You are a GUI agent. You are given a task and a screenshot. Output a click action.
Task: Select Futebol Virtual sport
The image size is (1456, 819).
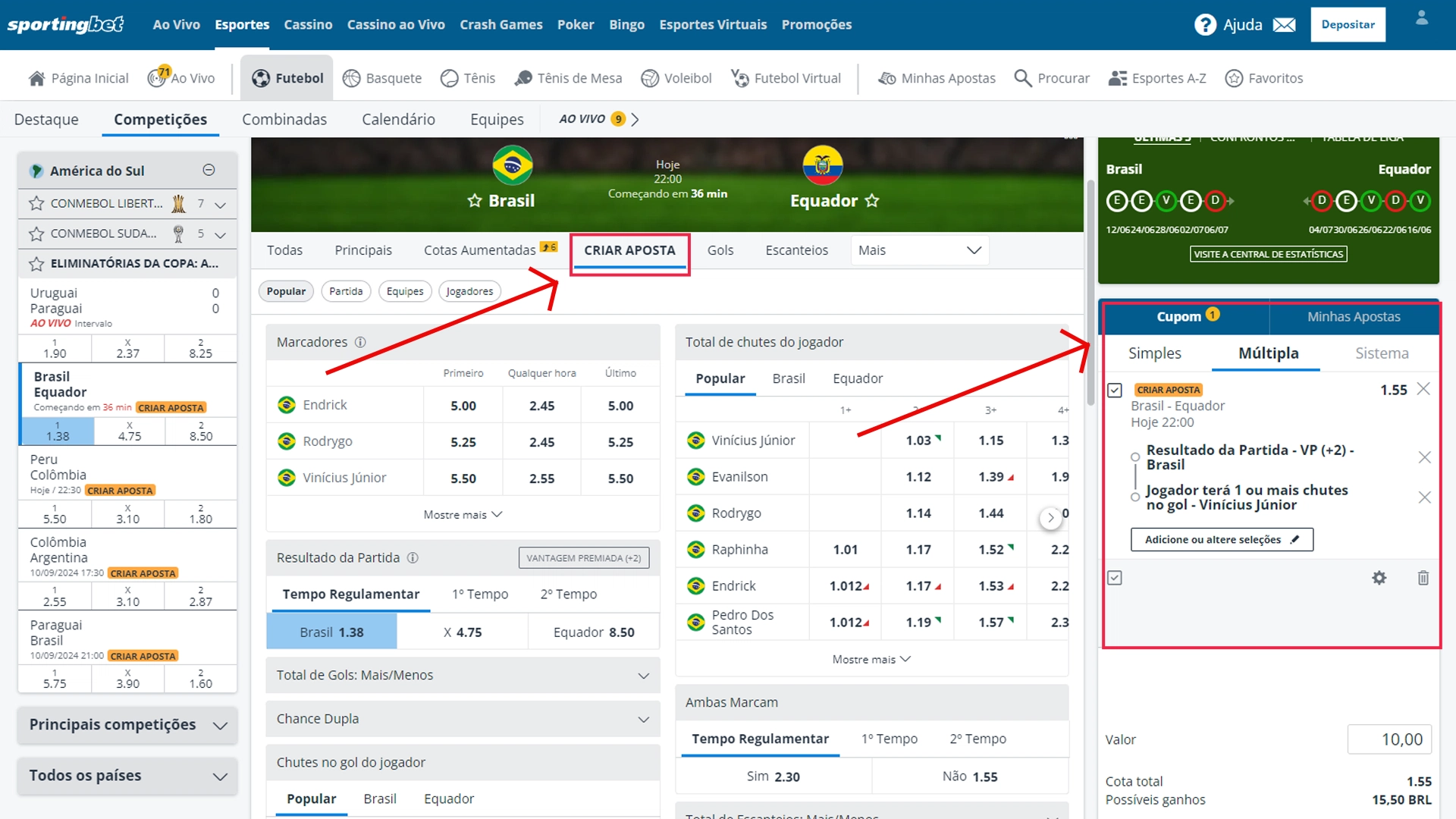pyautogui.click(x=786, y=78)
